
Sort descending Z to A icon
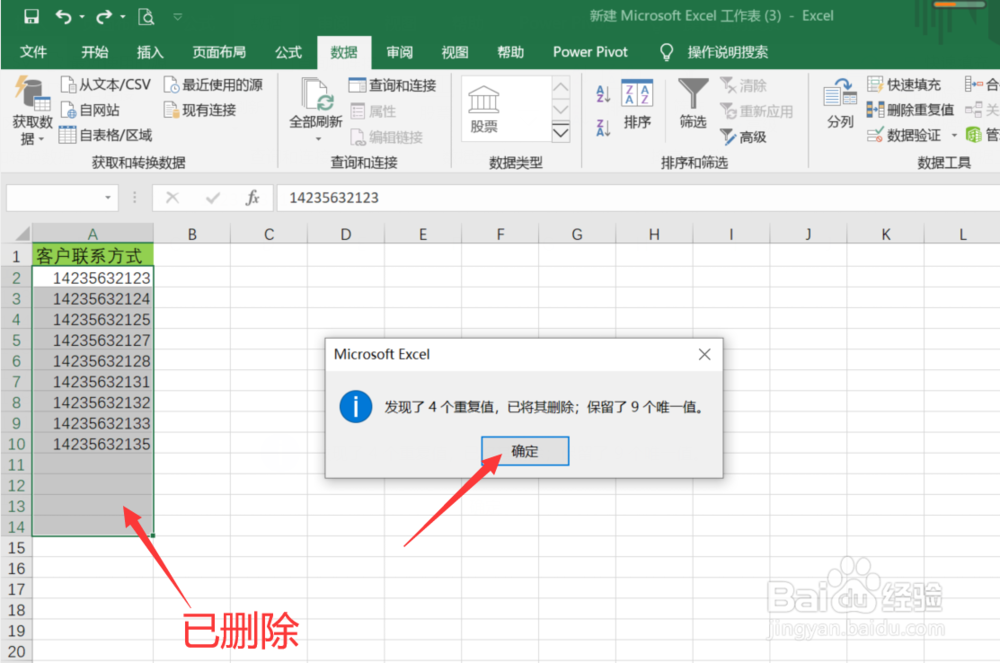pos(603,128)
